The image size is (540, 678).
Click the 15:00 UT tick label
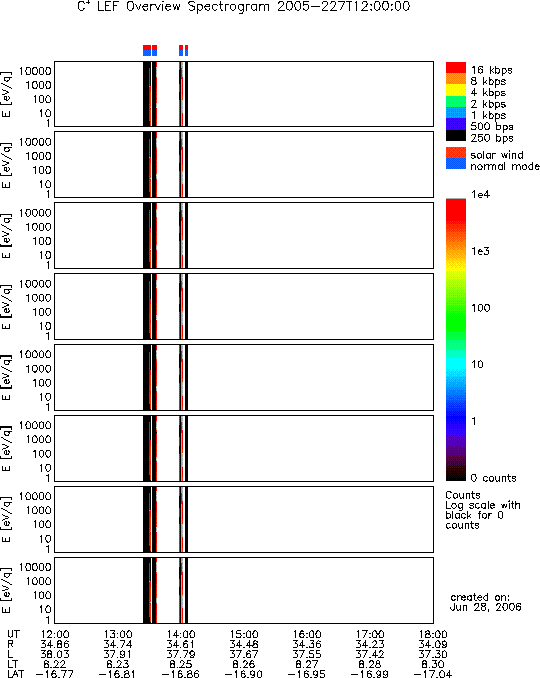(244, 634)
